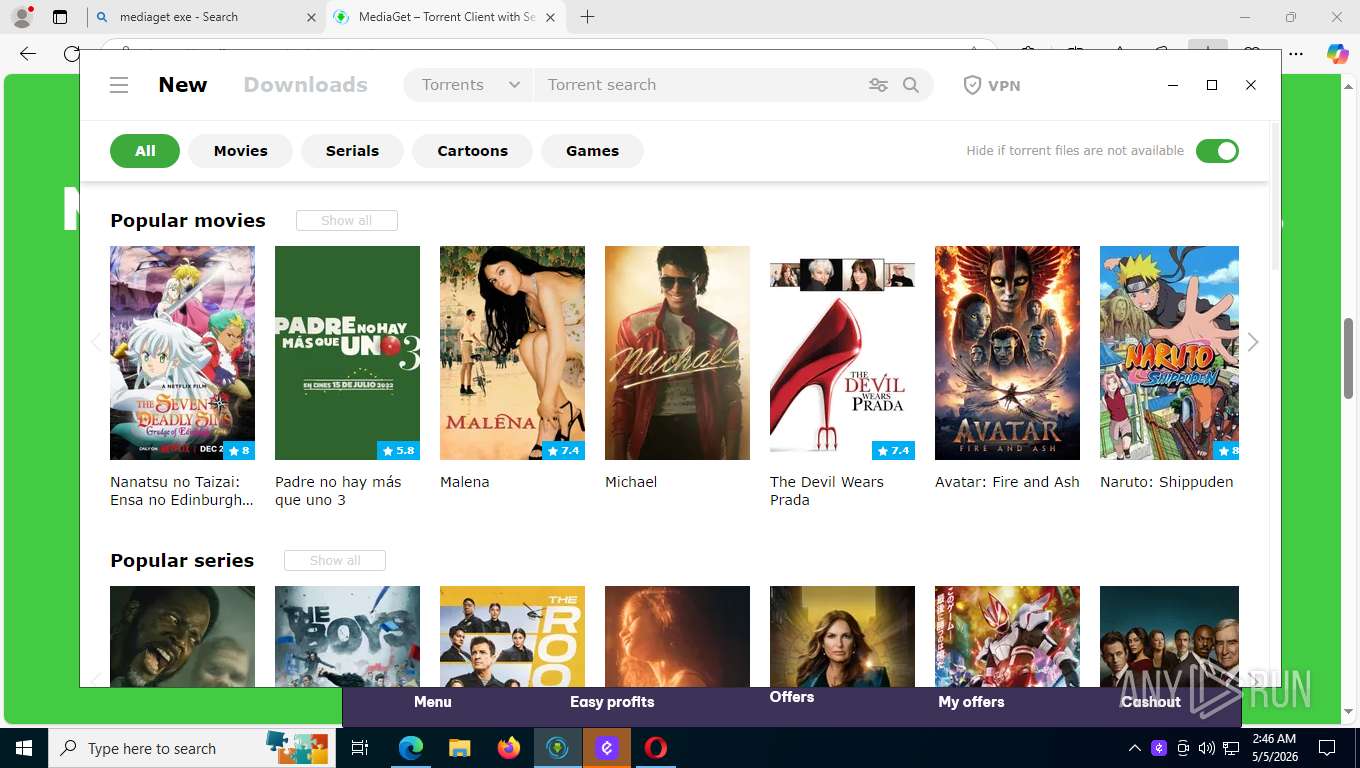This screenshot has height=768, width=1360.
Task: Open Task View on the taskbar
Action: click(x=360, y=748)
